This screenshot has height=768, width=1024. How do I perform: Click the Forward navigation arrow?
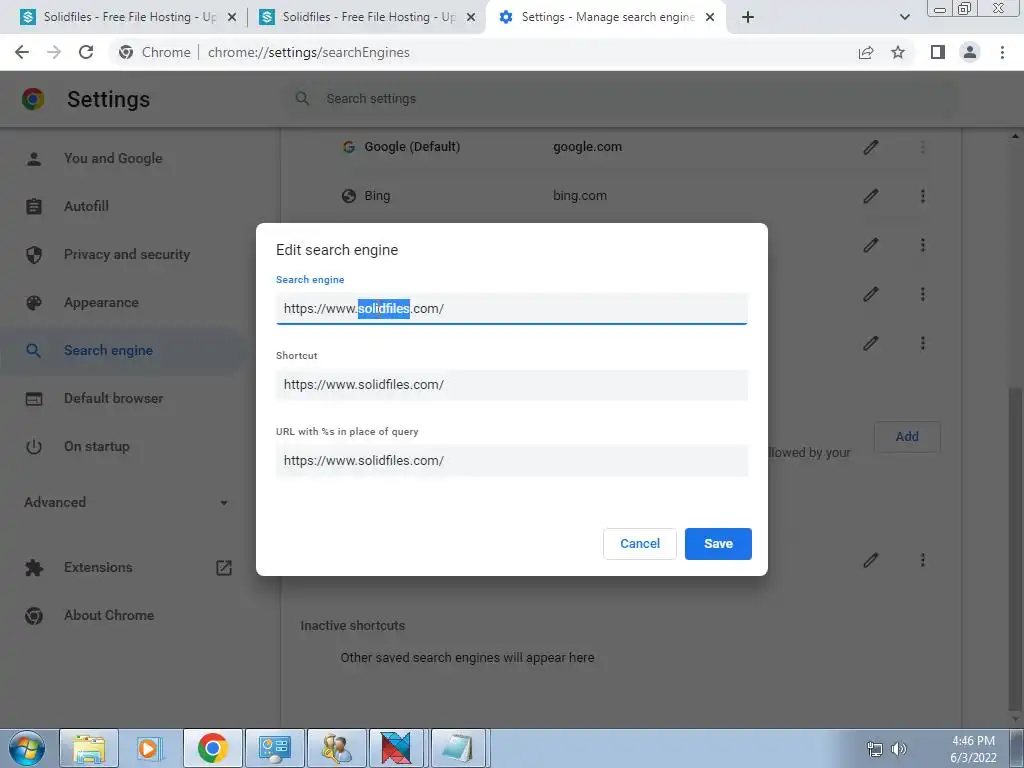pos(54,52)
